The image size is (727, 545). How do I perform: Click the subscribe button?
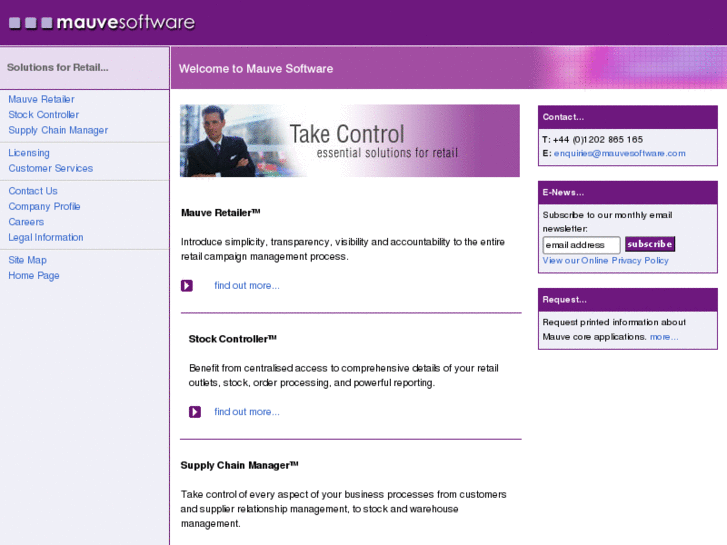650,244
